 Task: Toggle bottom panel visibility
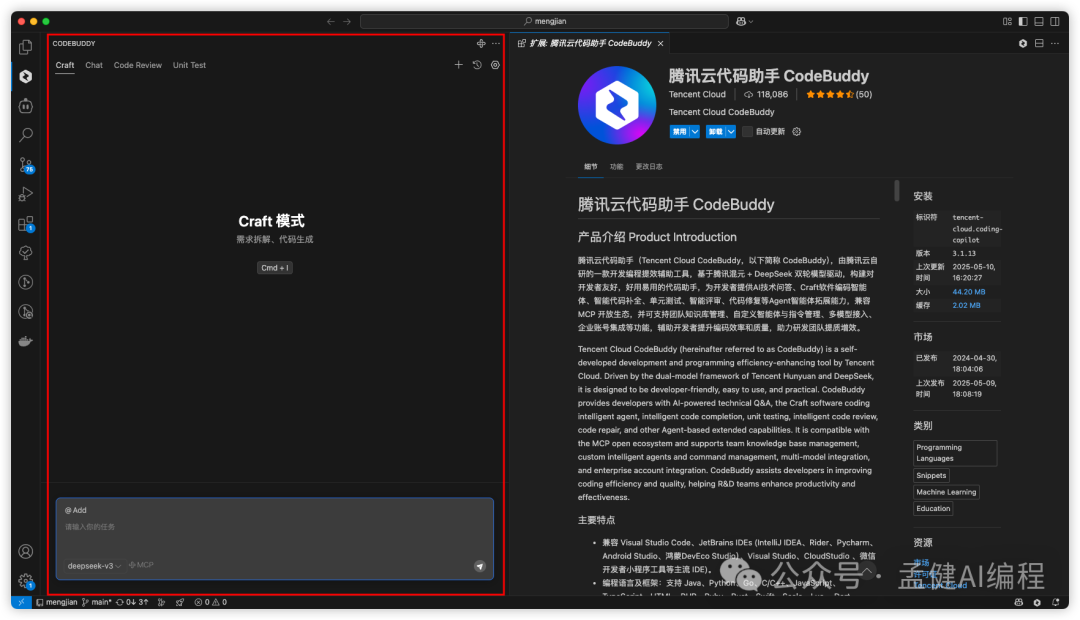tap(1039, 21)
